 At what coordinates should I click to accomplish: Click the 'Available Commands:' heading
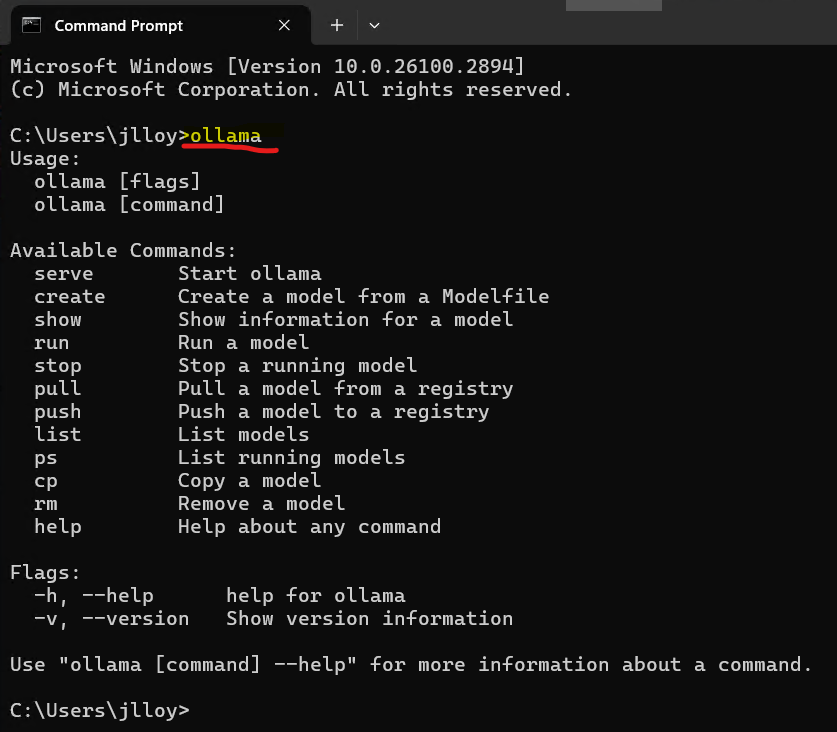123,251
